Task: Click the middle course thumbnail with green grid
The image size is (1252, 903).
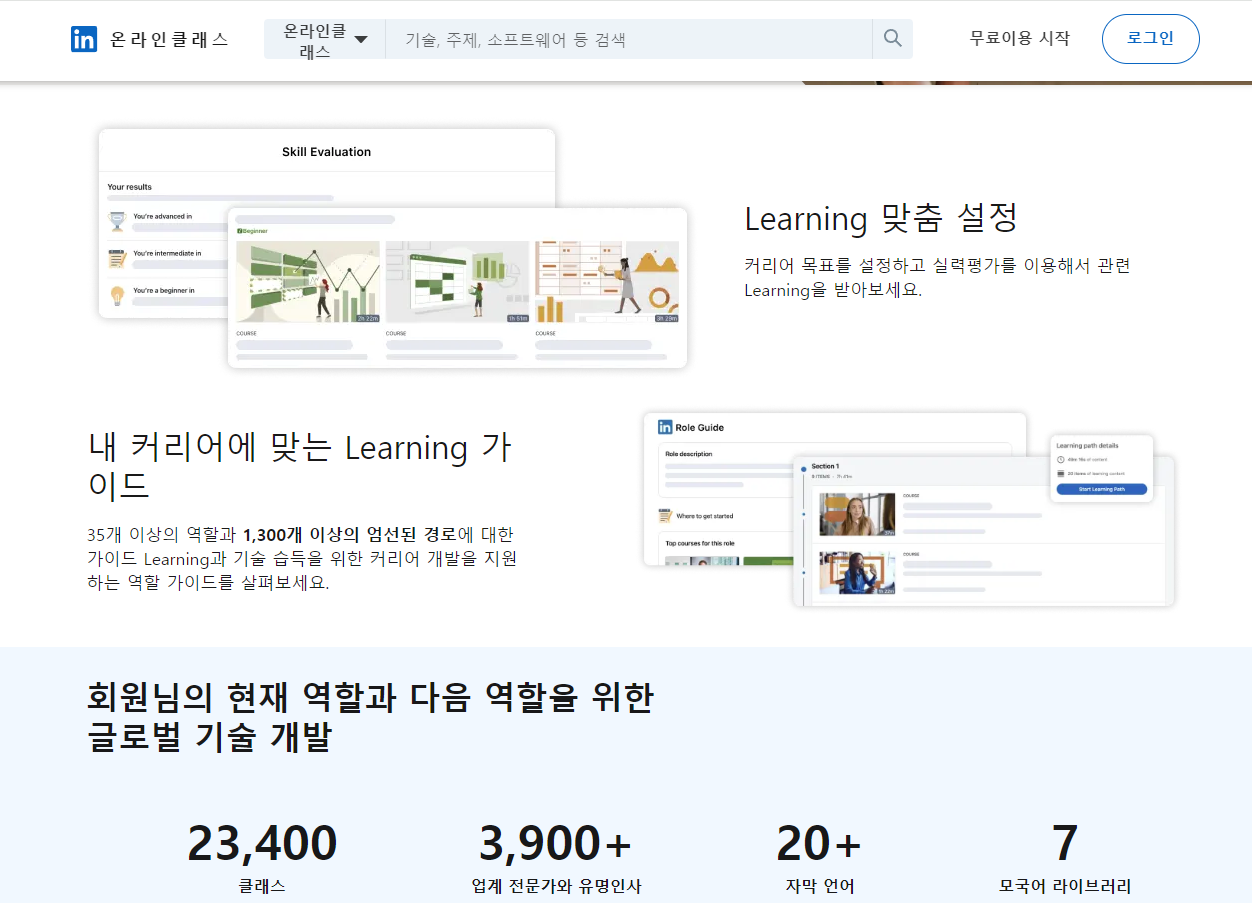Action: [458, 282]
